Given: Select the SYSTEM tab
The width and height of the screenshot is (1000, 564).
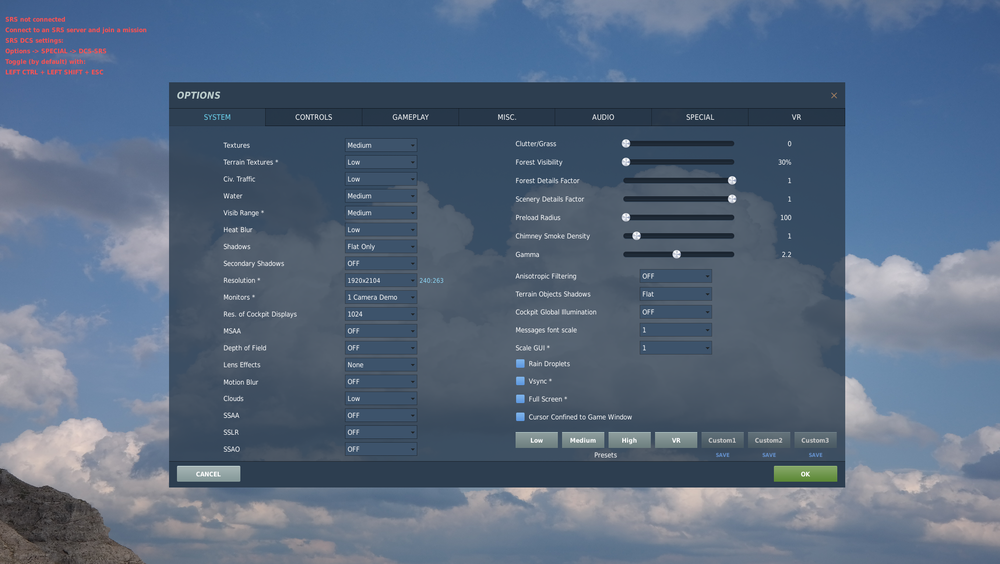Looking at the screenshot, I should pyautogui.click(x=217, y=117).
